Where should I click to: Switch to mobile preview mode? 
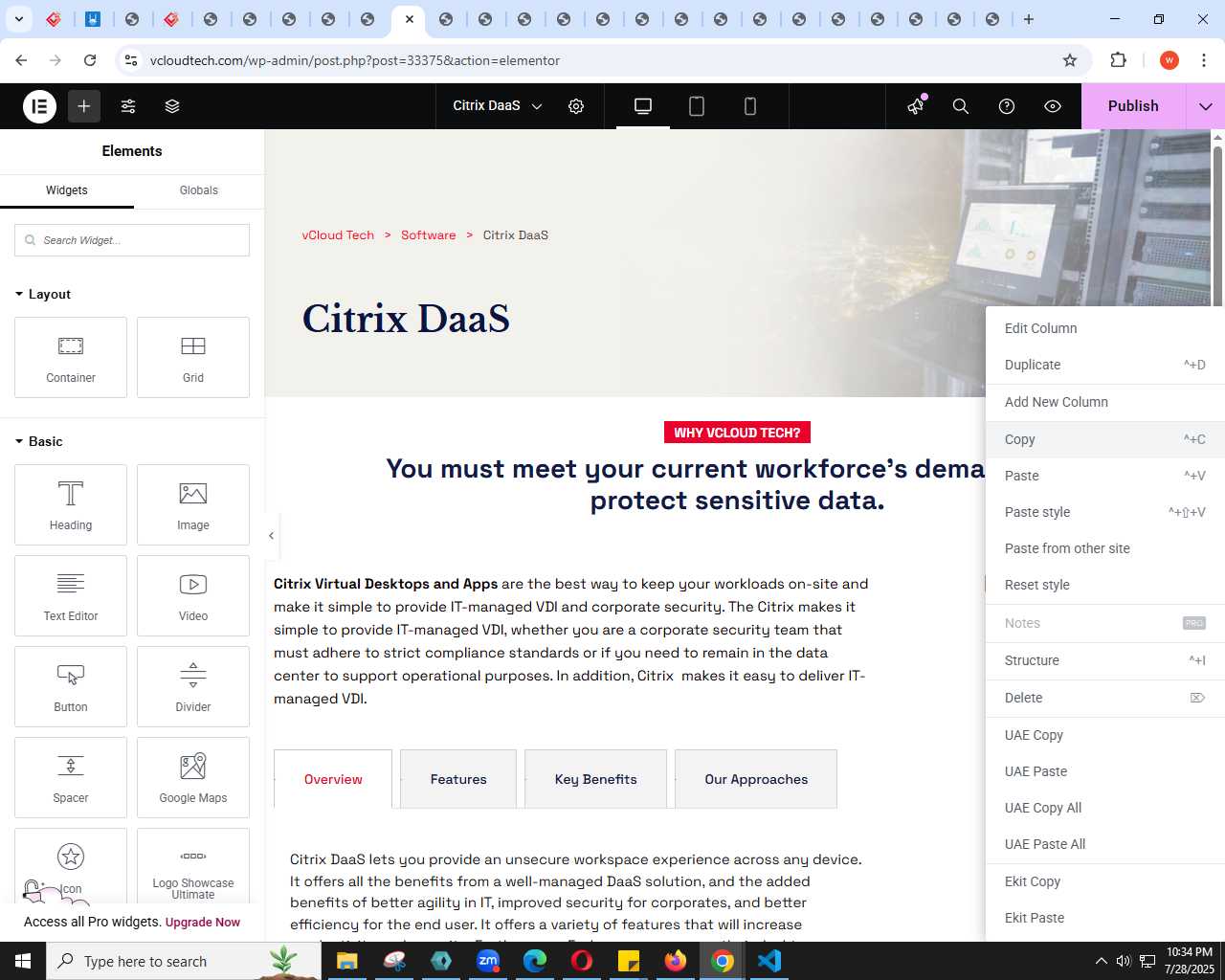click(750, 106)
